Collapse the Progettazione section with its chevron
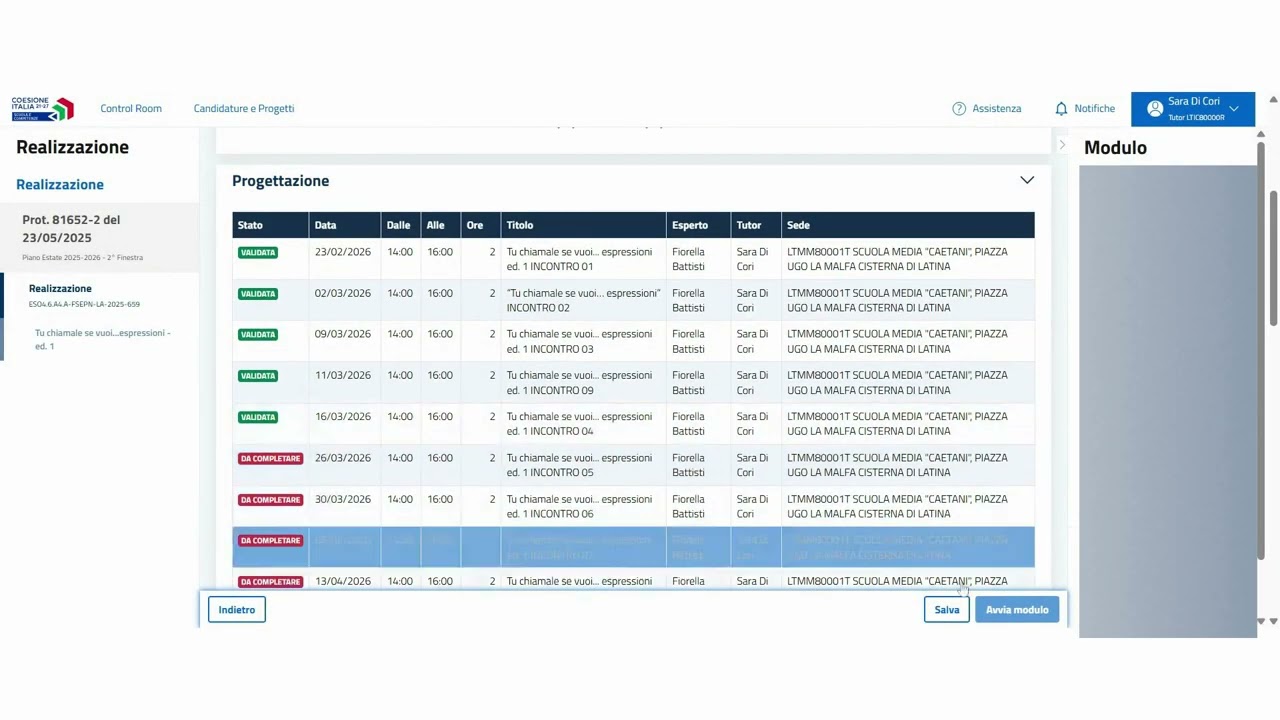 (1027, 180)
